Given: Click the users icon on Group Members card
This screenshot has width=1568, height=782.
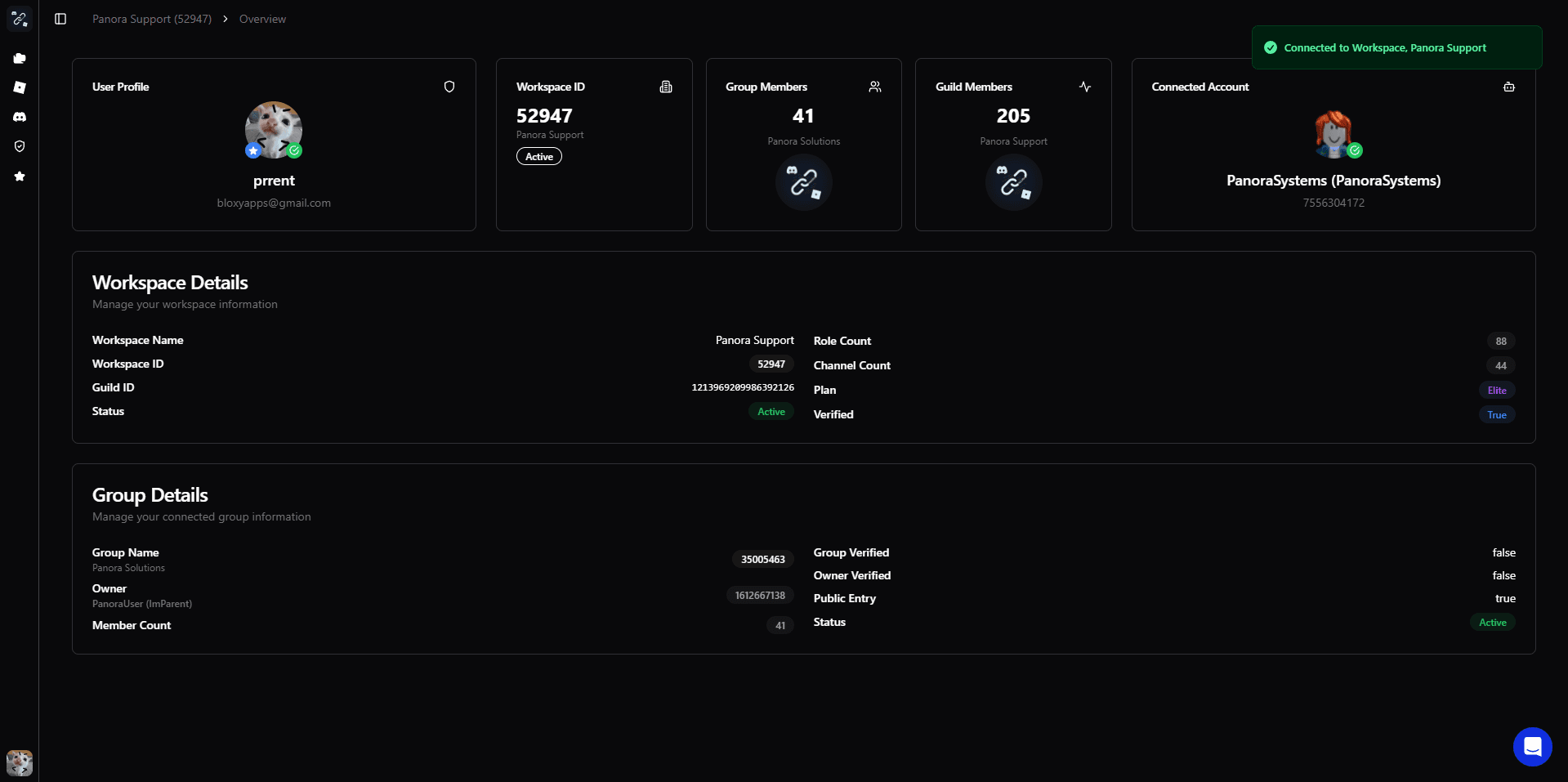Looking at the screenshot, I should point(875,87).
